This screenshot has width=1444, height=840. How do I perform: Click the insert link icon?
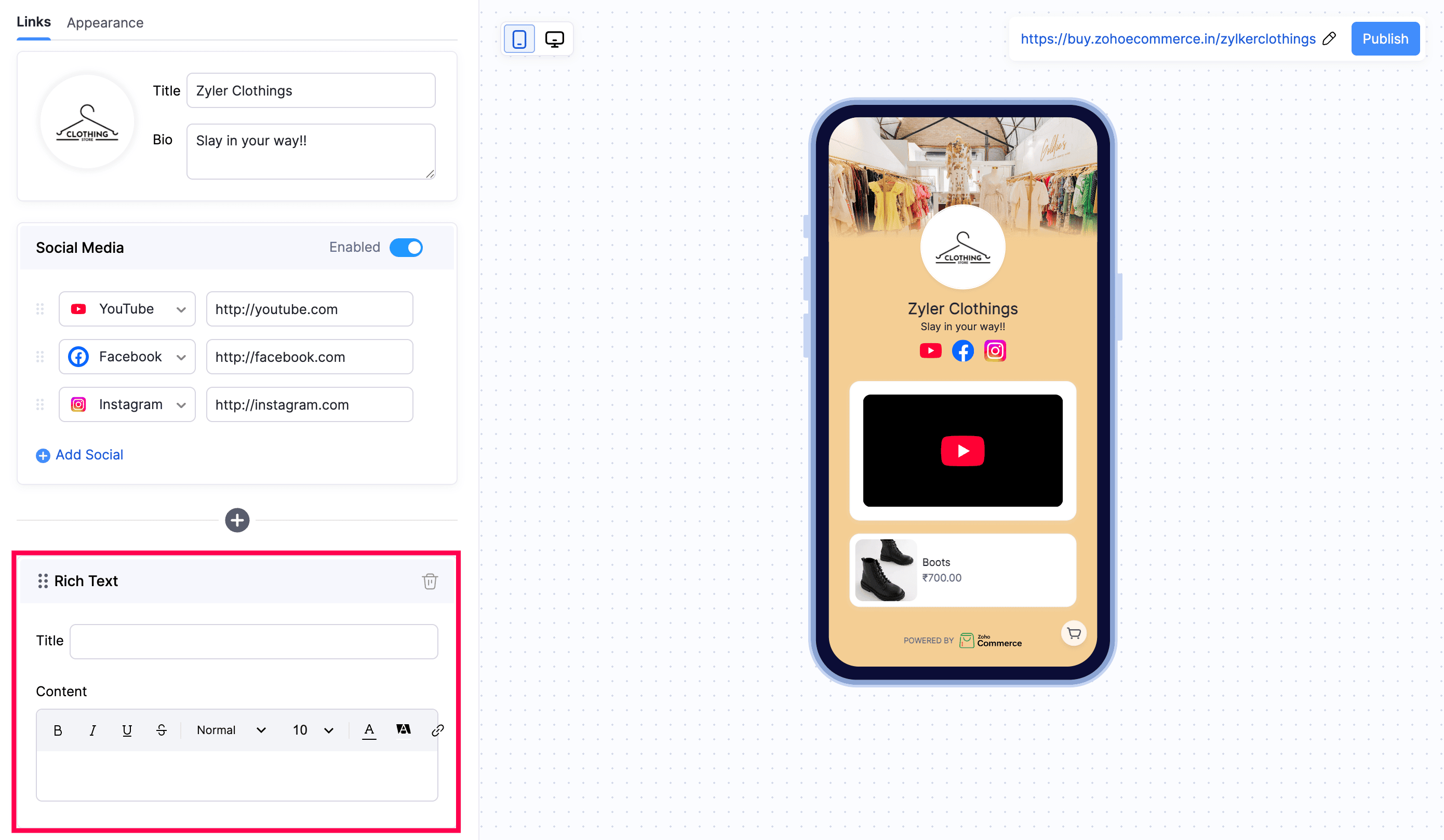coord(438,730)
